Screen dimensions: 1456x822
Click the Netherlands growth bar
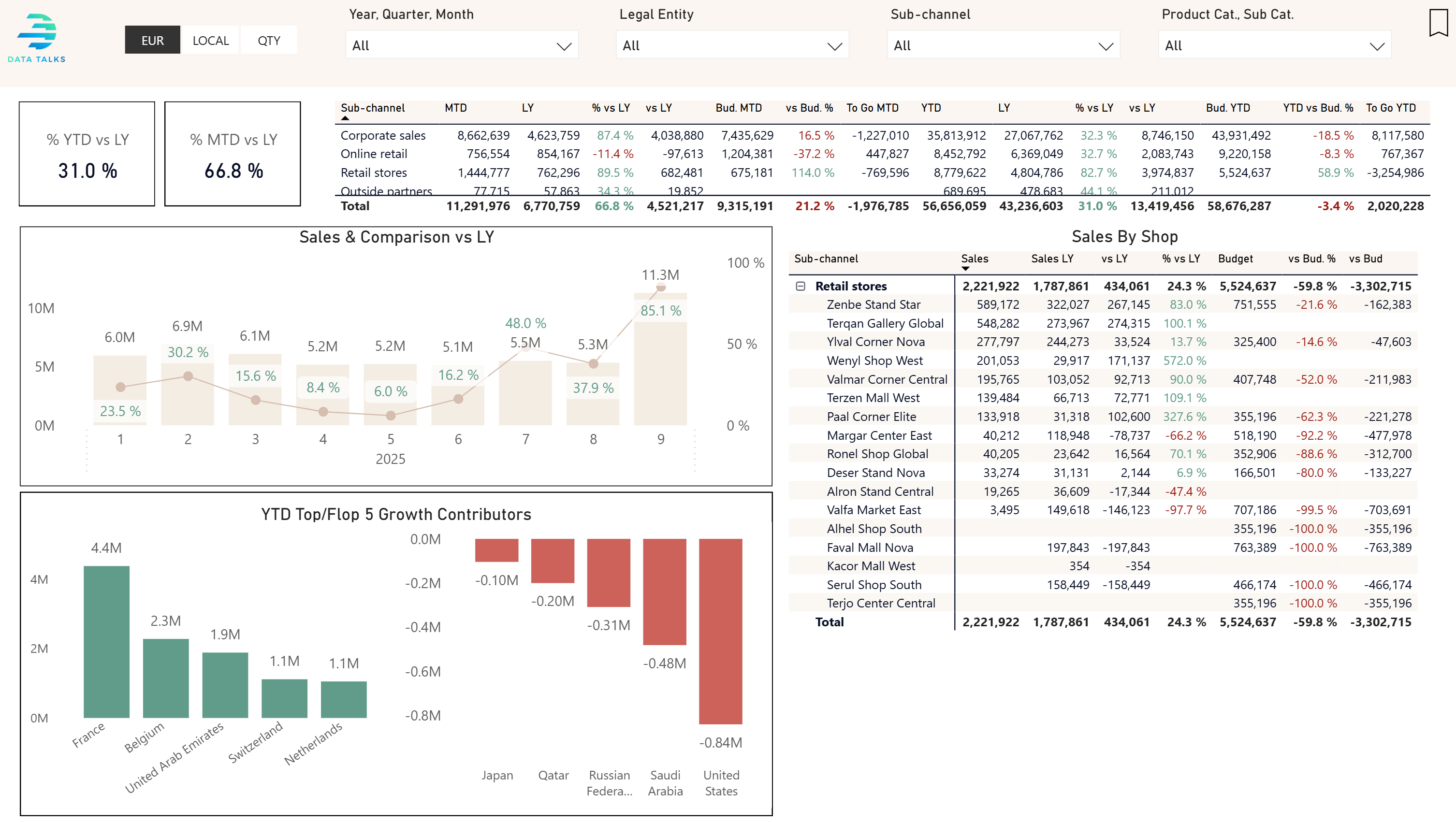[x=344, y=699]
